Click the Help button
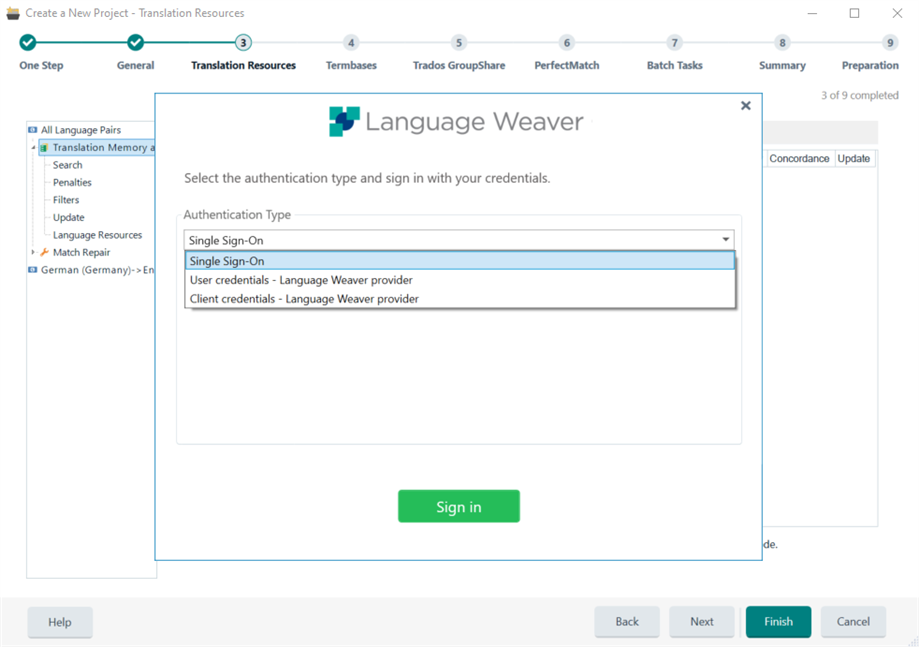The width and height of the screenshot is (919, 647). click(x=60, y=622)
